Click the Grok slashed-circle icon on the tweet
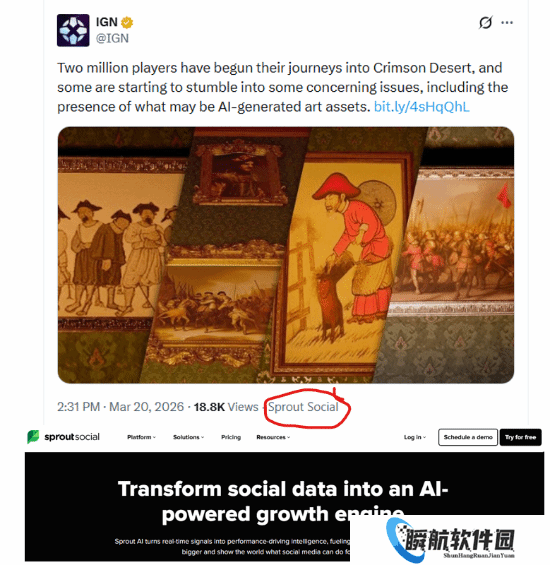Screen dimensions: 550x565 (485, 23)
